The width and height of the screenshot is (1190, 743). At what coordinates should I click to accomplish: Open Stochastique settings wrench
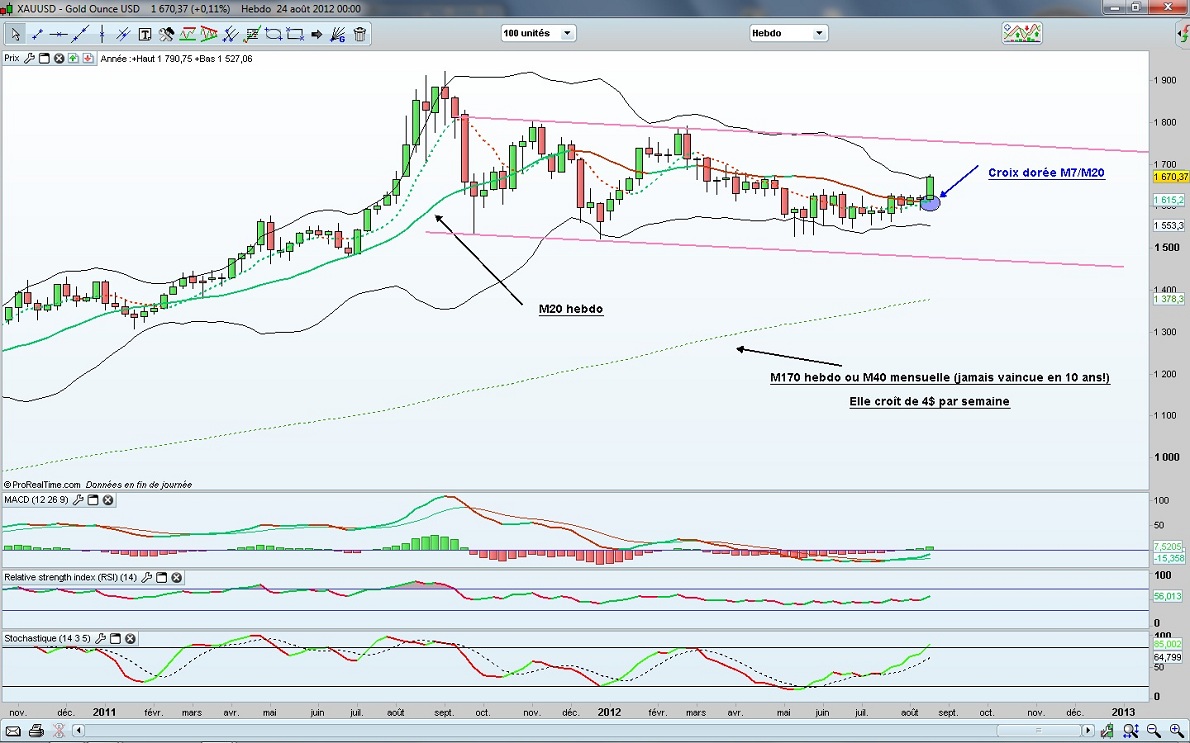(100, 638)
